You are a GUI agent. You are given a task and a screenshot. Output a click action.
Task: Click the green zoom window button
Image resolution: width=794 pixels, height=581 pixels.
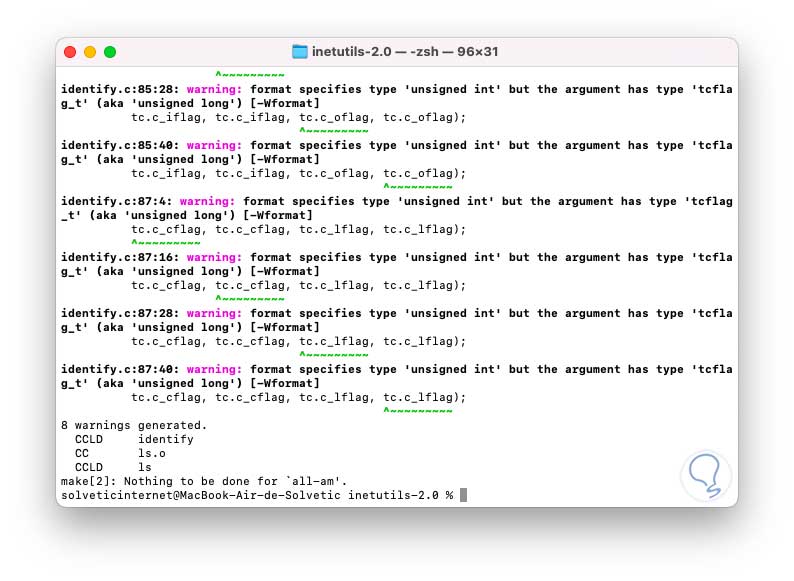pos(110,52)
